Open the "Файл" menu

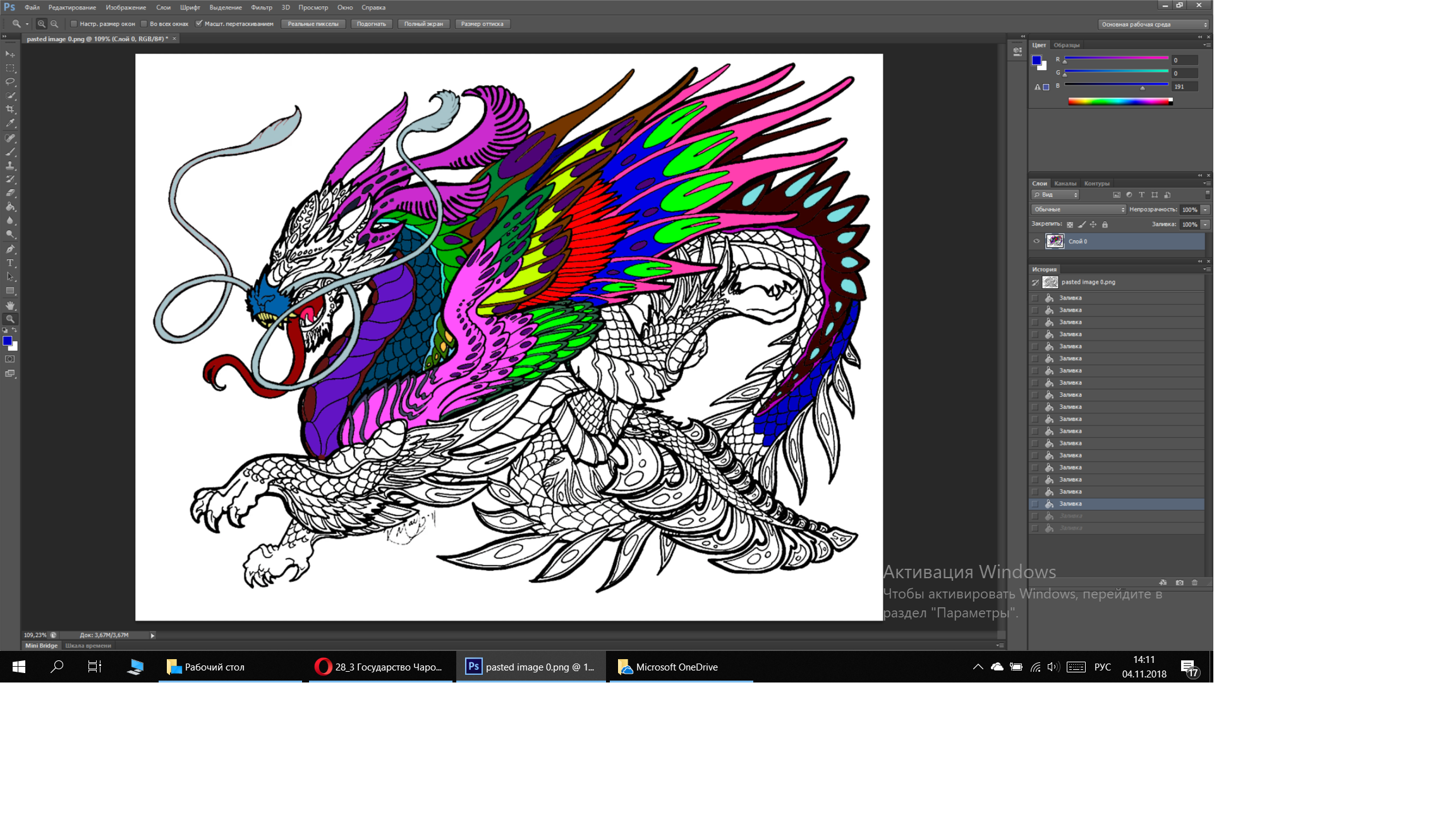point(32,8)
